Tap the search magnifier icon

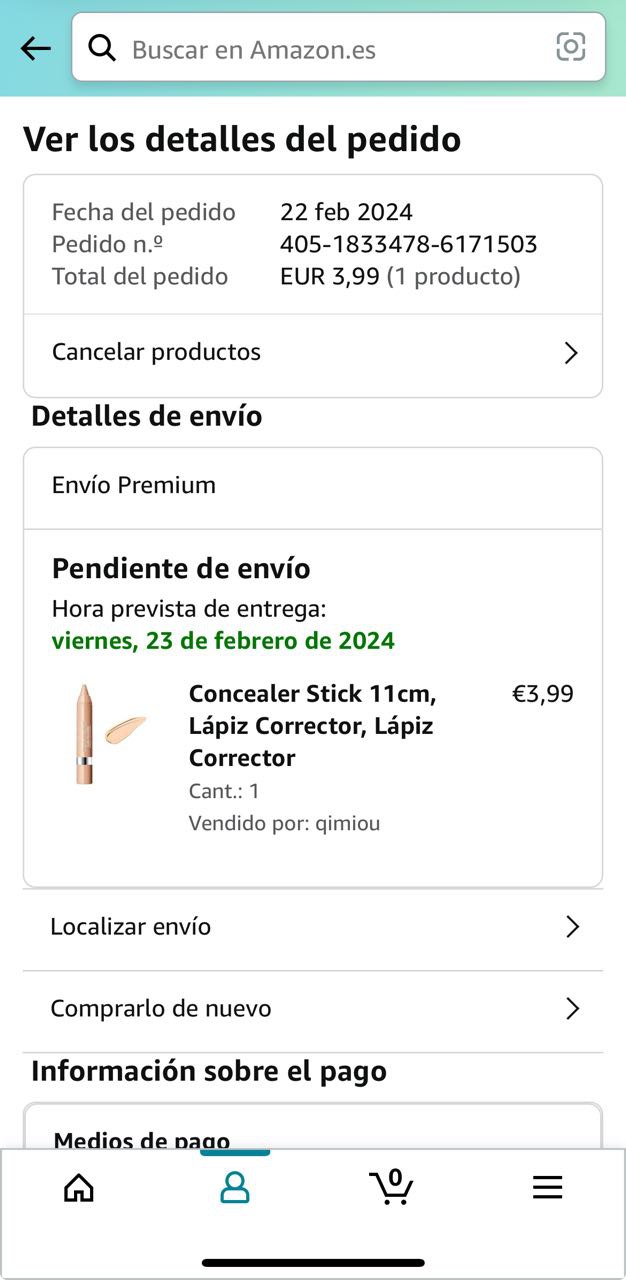(102, 47)
